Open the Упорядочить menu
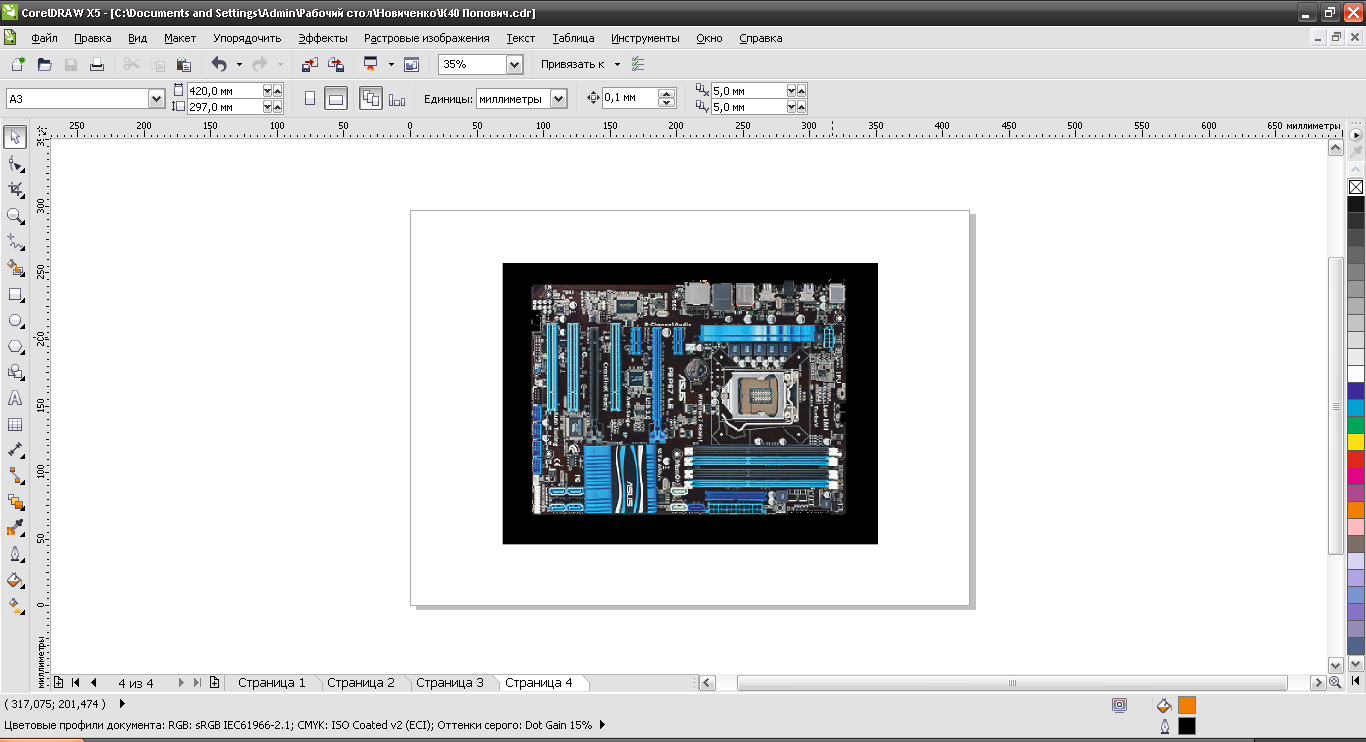The height and width of the screenshot is (742, 1366). tap(247, 38)
